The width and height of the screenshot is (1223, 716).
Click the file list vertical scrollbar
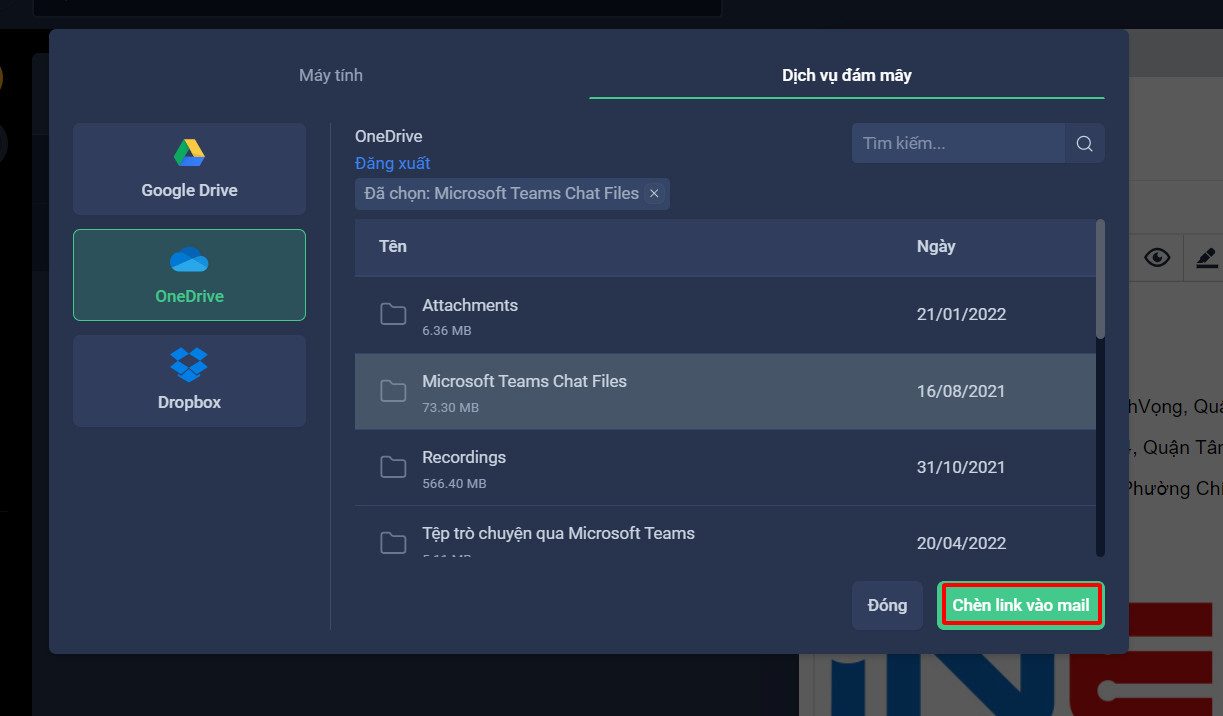click(1101, 280)
